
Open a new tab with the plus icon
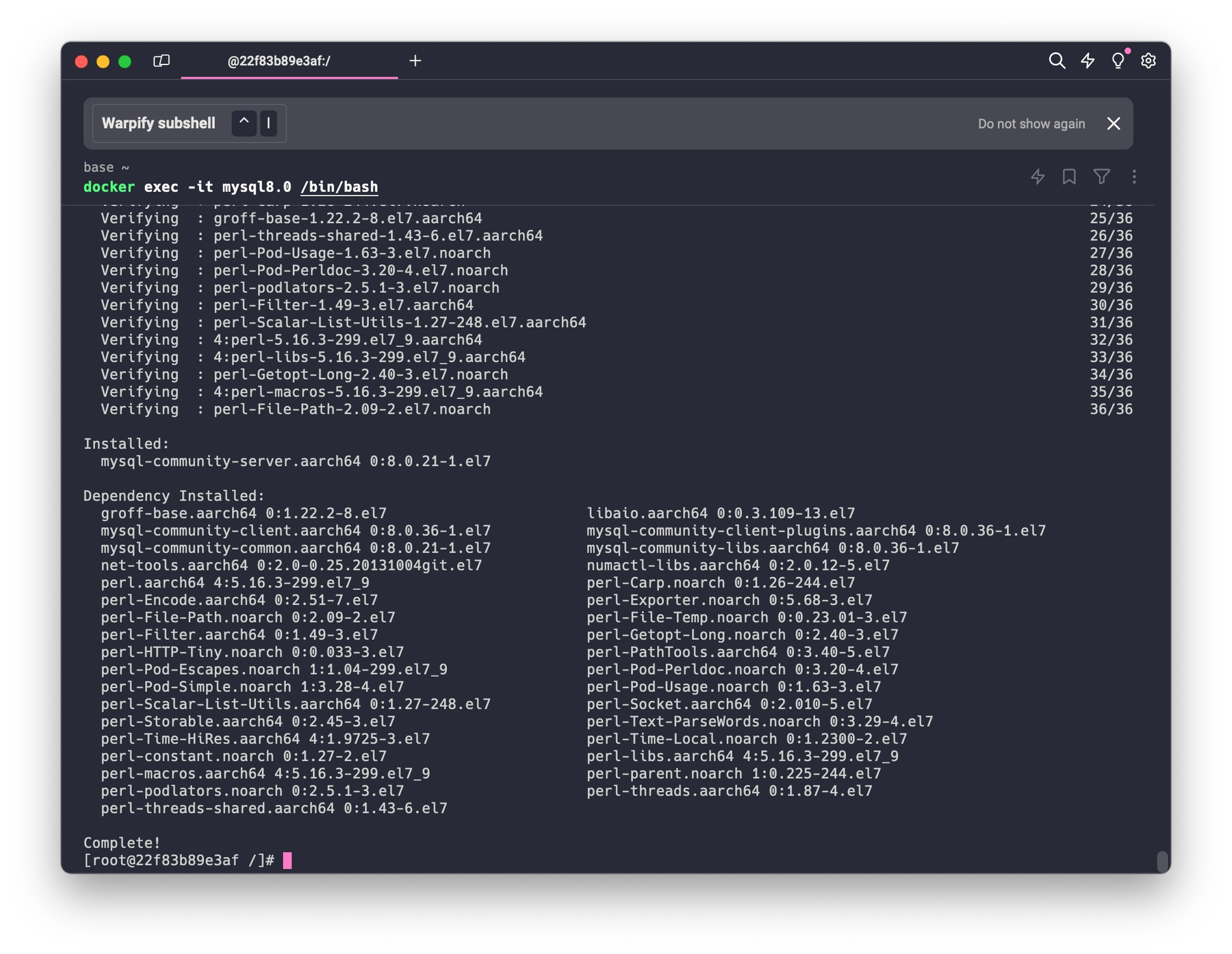coord(416,60)
